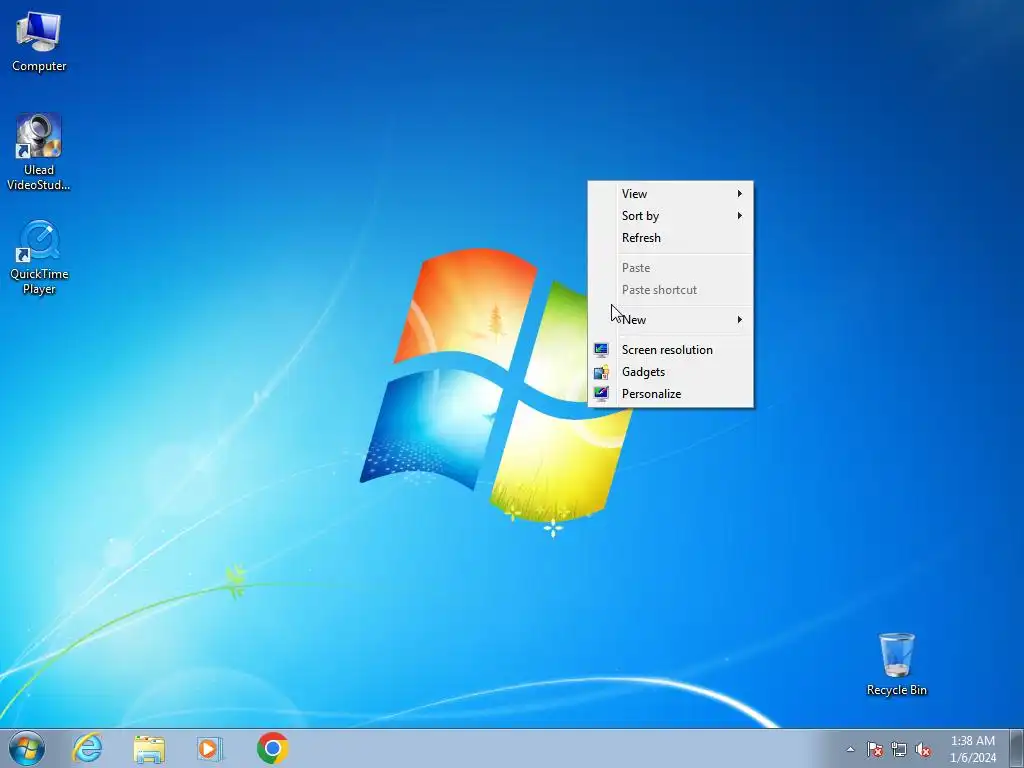The image size is (1024, 768).
Task: Show hidden icons arrow in system tray
Action: [850, 749]
